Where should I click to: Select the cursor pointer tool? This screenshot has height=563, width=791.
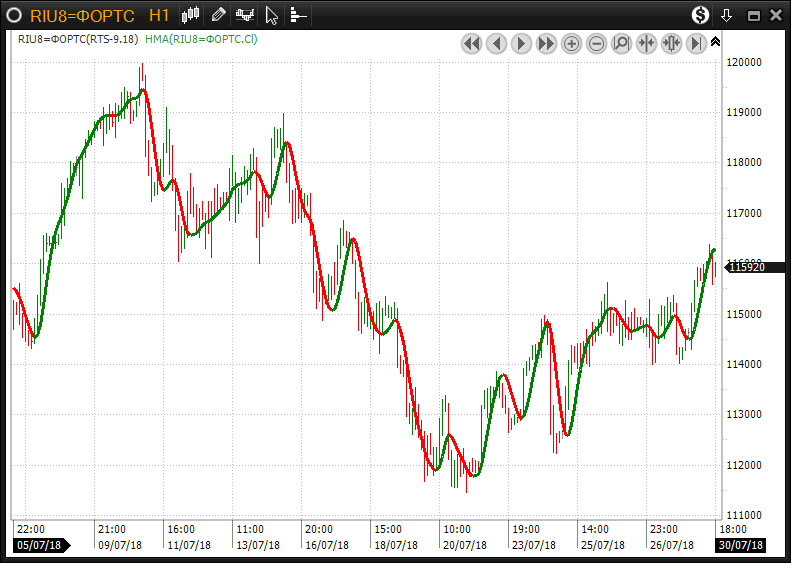coord(271,15)
